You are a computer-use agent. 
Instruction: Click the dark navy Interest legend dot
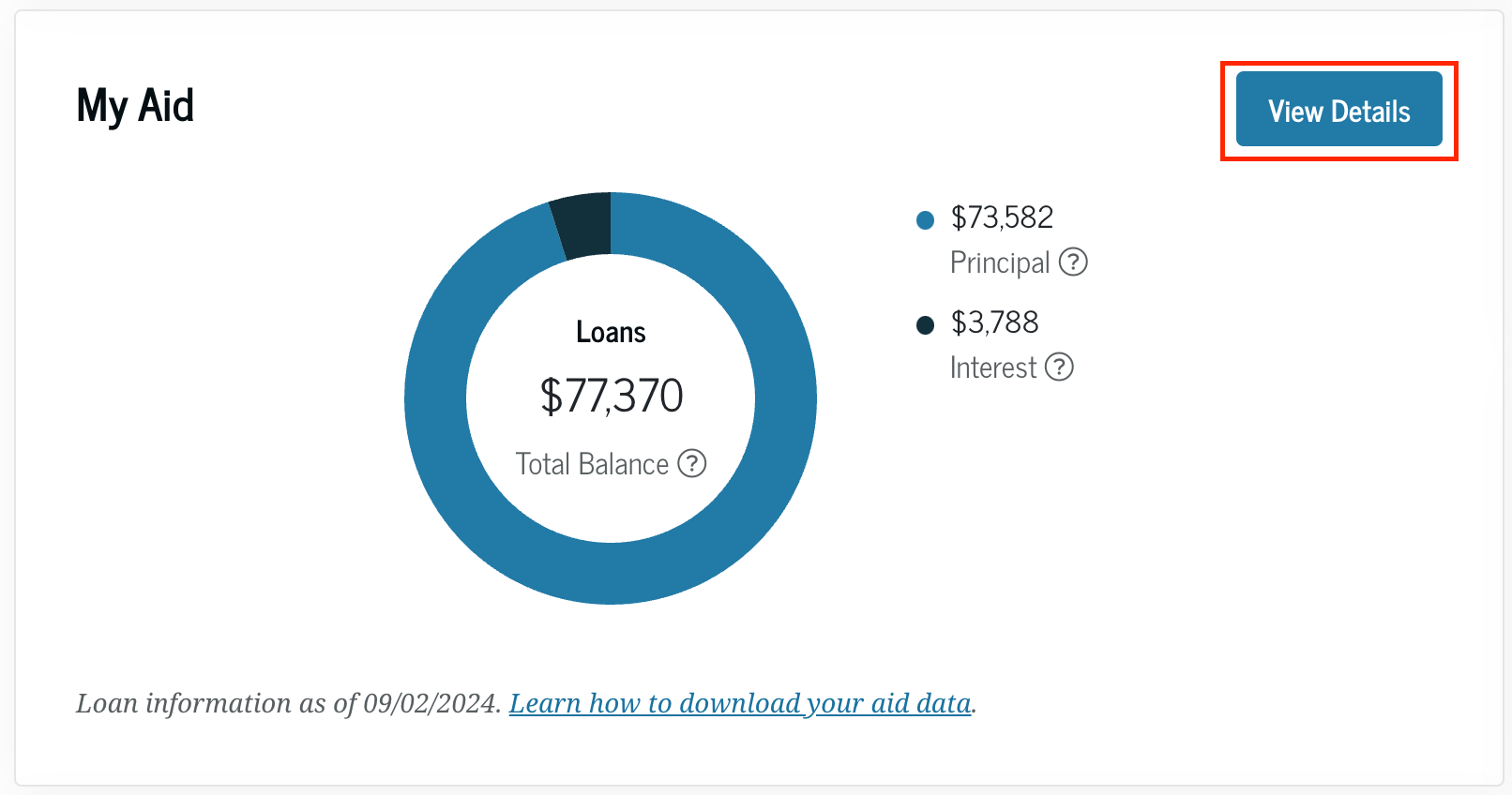(x=925, y=324)
